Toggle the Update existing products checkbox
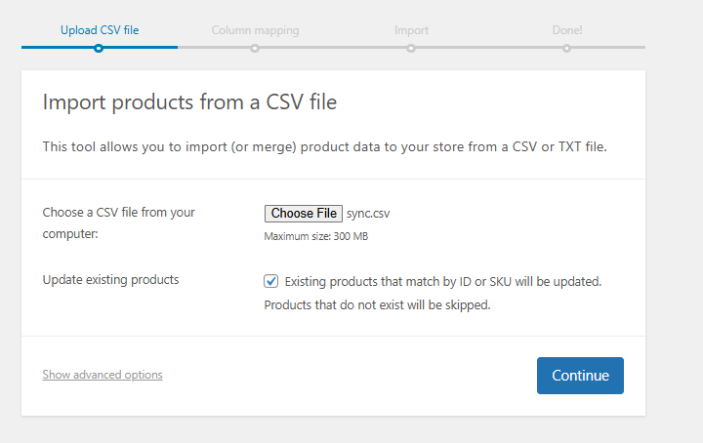 pos(271,281)
